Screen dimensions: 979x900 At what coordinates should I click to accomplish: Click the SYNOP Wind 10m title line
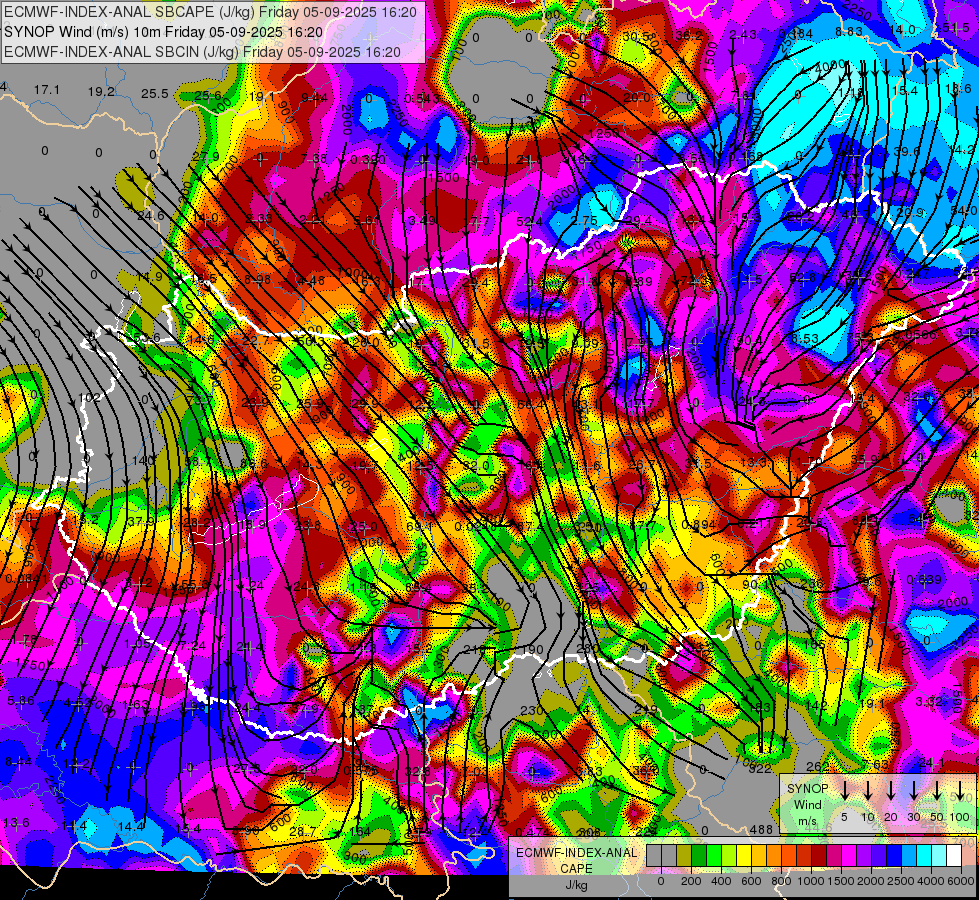164,32
